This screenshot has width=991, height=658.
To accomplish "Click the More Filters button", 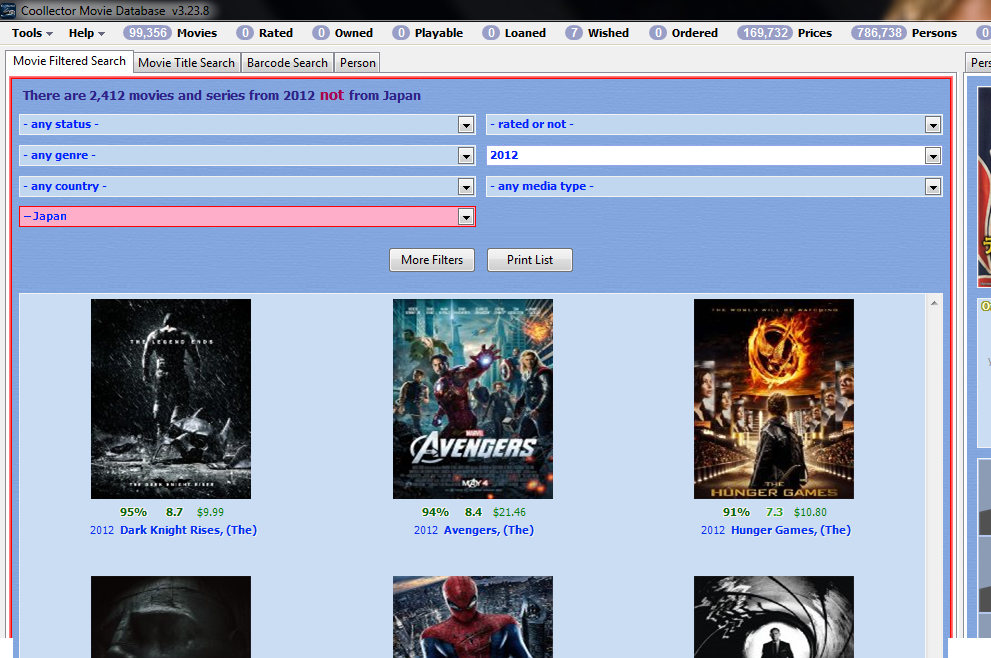I will pos(432,260).
